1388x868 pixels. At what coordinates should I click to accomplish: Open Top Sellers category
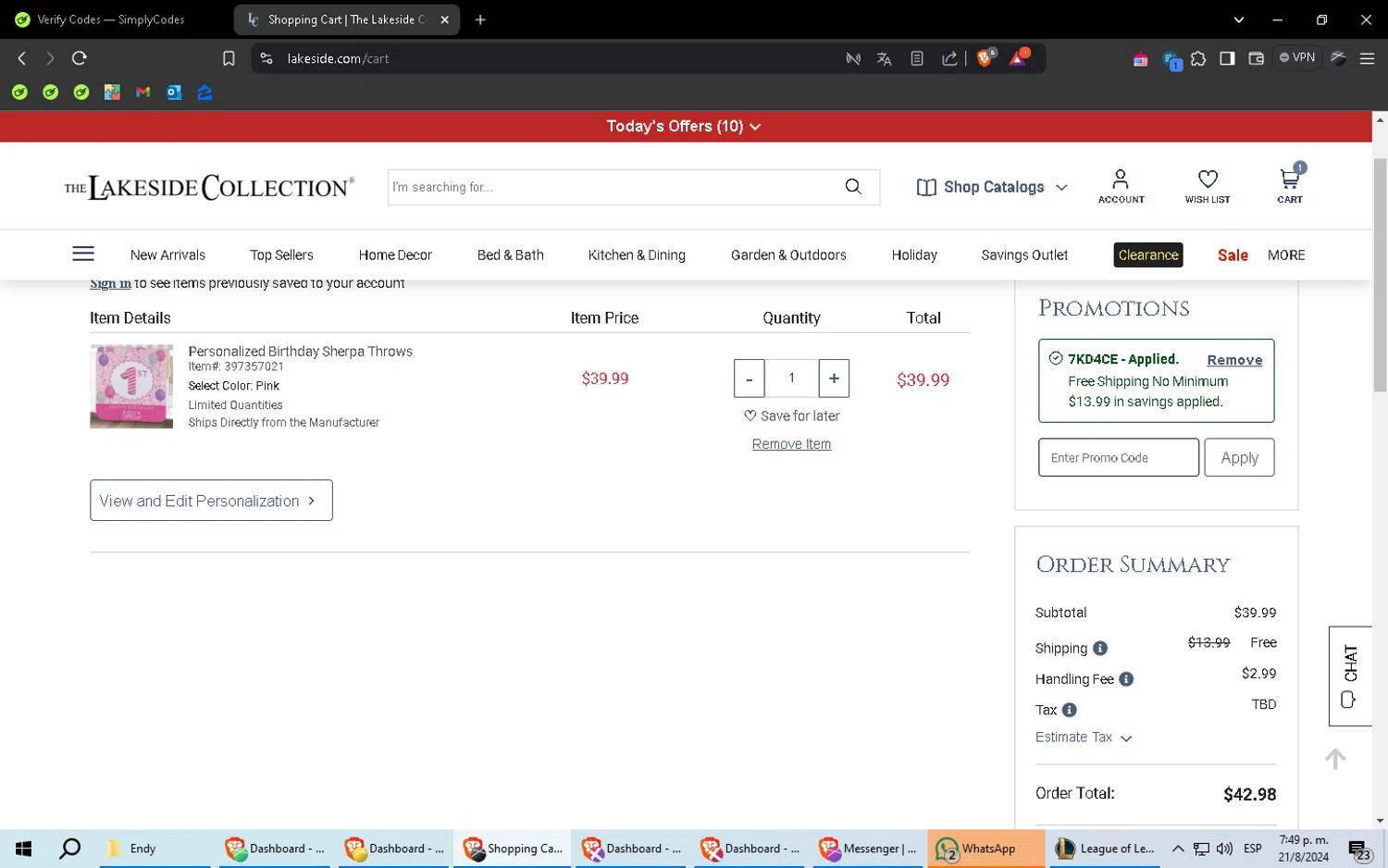pos(281,255)
